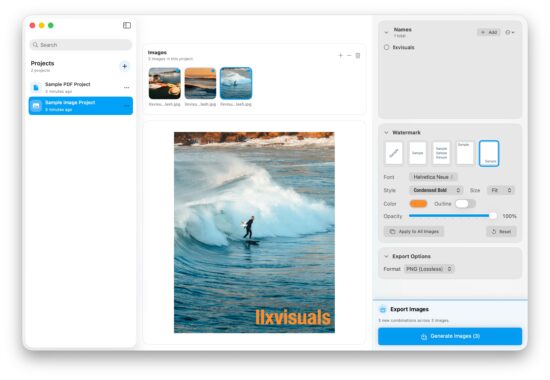Click the Images heading
550x380 pixels.
click(157, 52)
